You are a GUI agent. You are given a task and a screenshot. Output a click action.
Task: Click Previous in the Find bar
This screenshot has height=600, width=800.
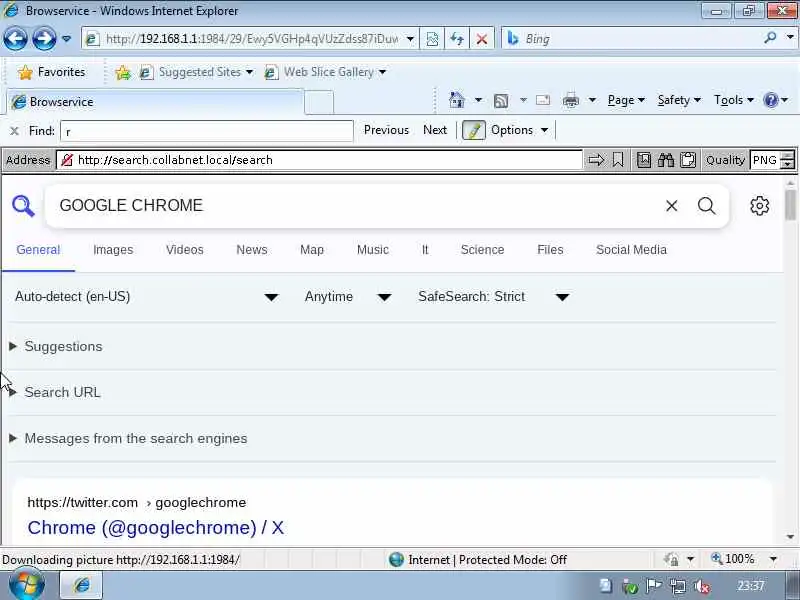click(x=386, y=130)
